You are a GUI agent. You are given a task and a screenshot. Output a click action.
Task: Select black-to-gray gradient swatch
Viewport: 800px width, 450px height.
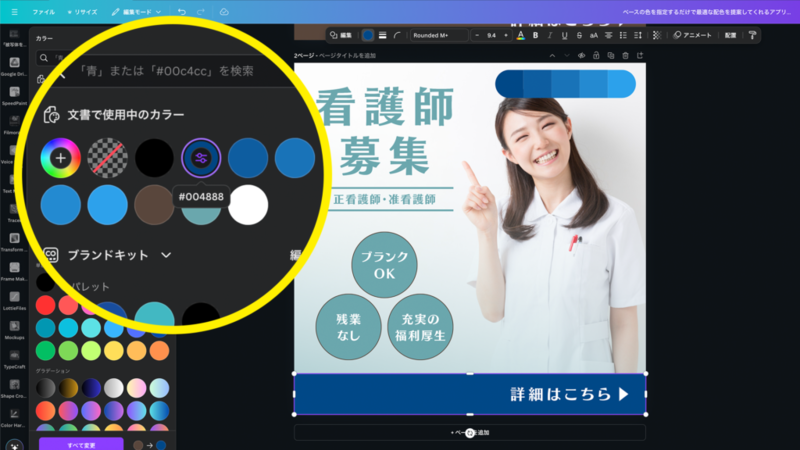tap(45, 388)
